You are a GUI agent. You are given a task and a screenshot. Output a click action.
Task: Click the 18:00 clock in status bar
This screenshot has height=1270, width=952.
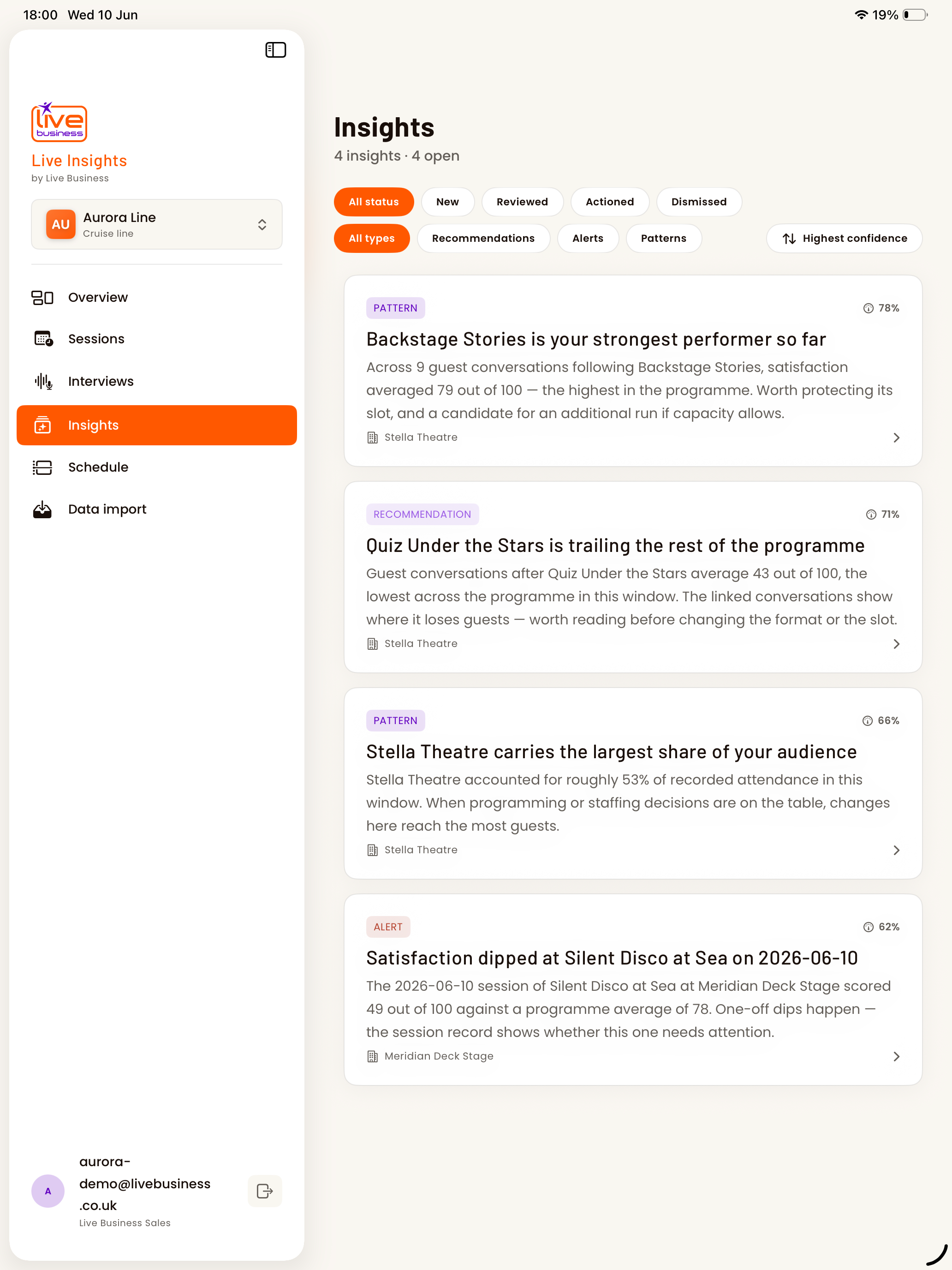40,14
